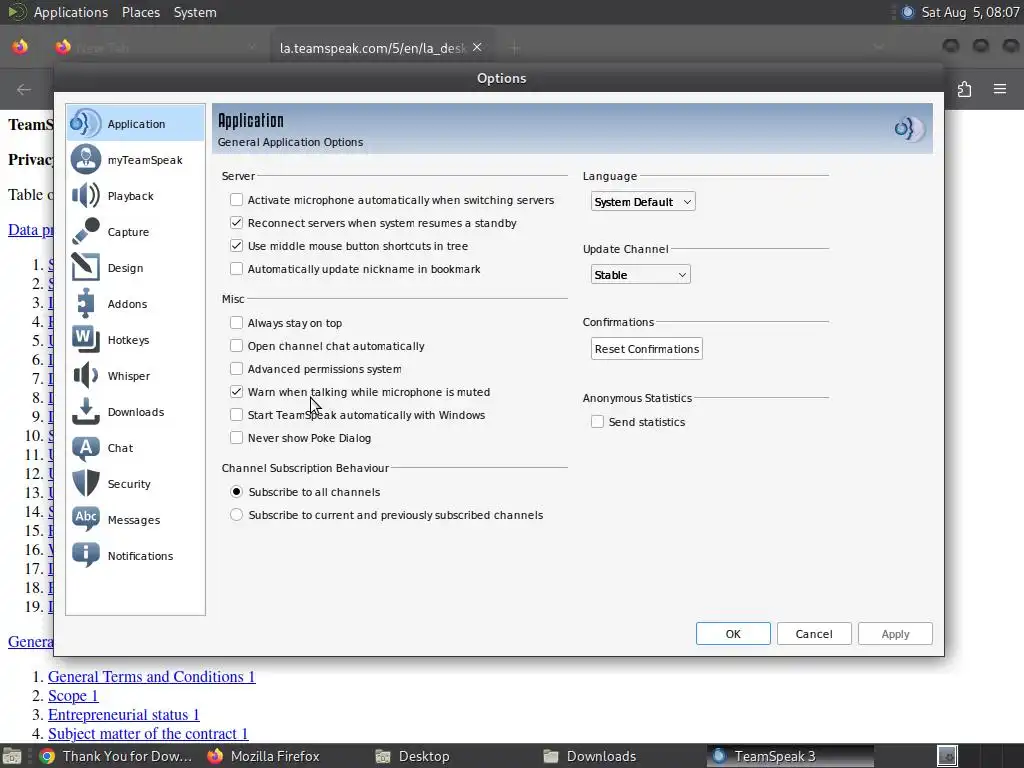Click the Firefox extensions puzzle icon
Viewport: 1024px width, 768px height.
[x=965, y=89]
